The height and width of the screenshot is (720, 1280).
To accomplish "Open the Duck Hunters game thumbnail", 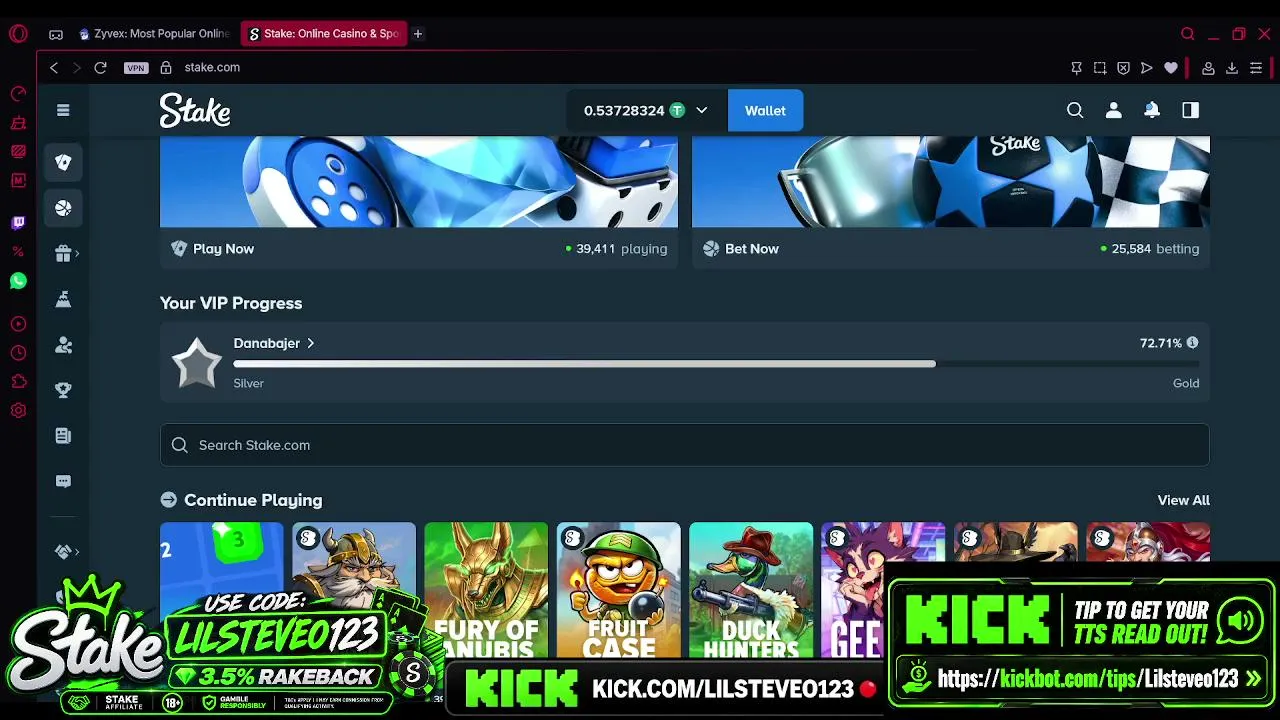I will [x=751, y=590].
